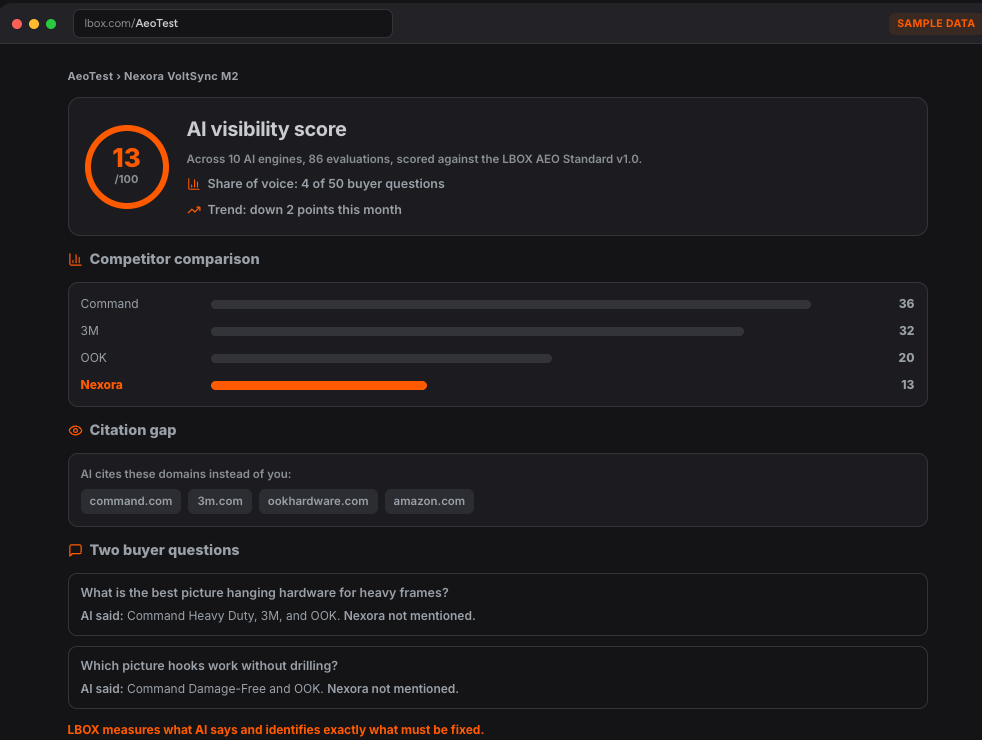982x740 pixels.
Task: Click the orange 13/100 score ring
Action: (x=127, y=167)
